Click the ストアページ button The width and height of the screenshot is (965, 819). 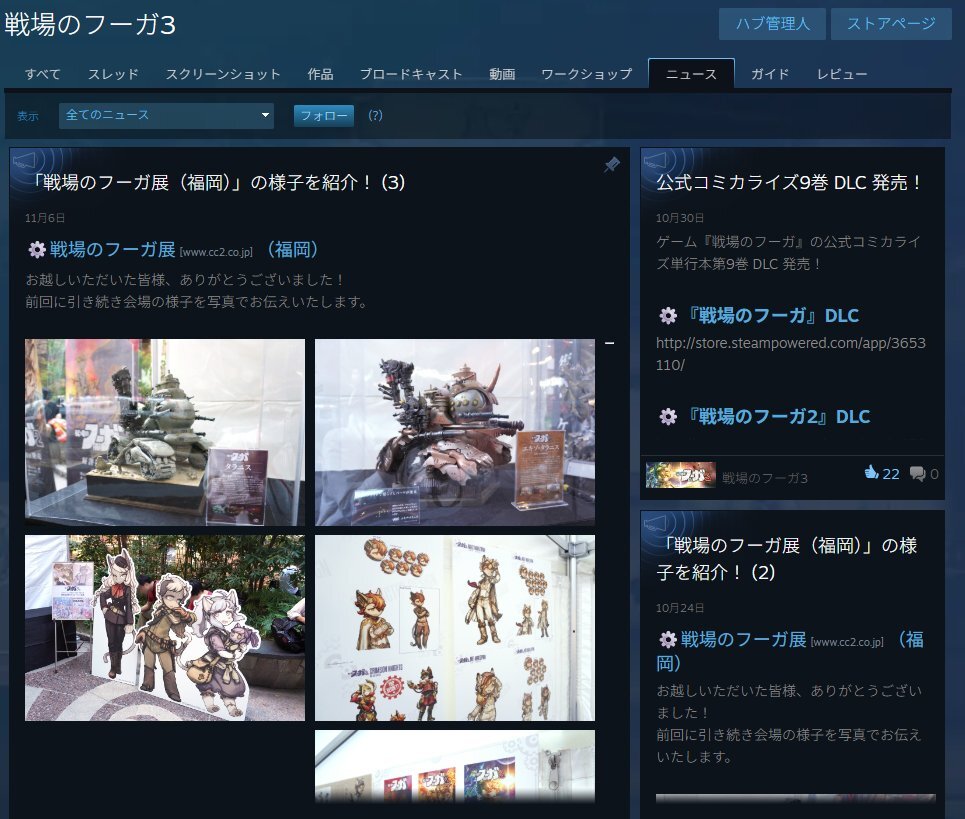tap(890, 24)
